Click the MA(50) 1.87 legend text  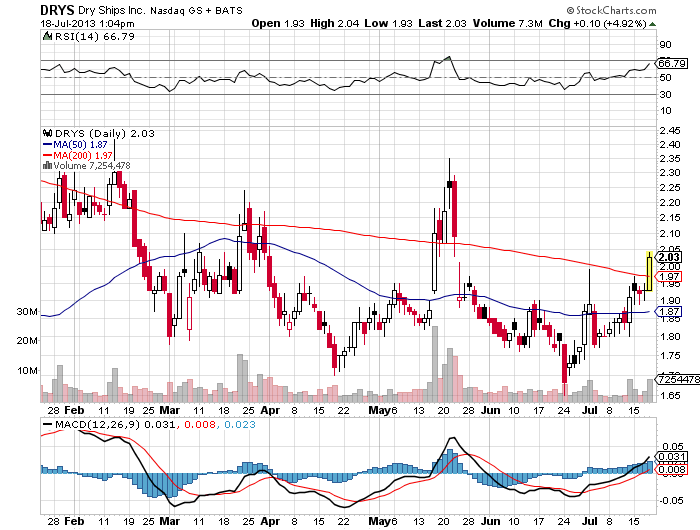click(80, 144)
